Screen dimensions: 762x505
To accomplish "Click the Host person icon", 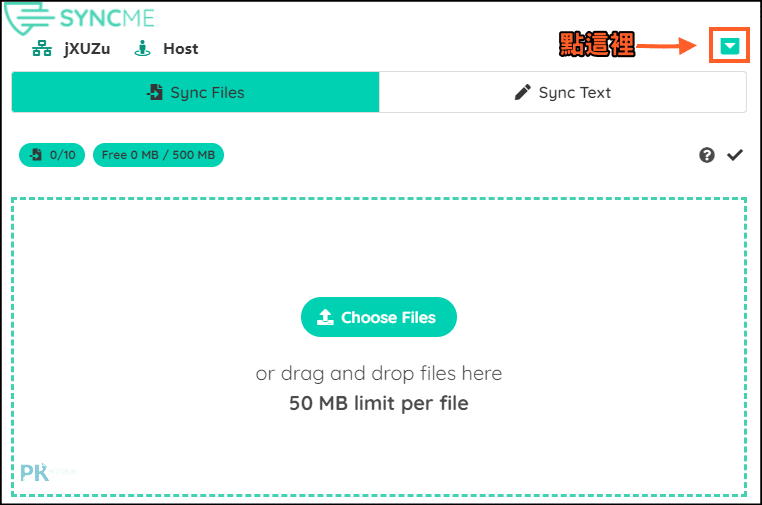I will [x=142, y=49].
